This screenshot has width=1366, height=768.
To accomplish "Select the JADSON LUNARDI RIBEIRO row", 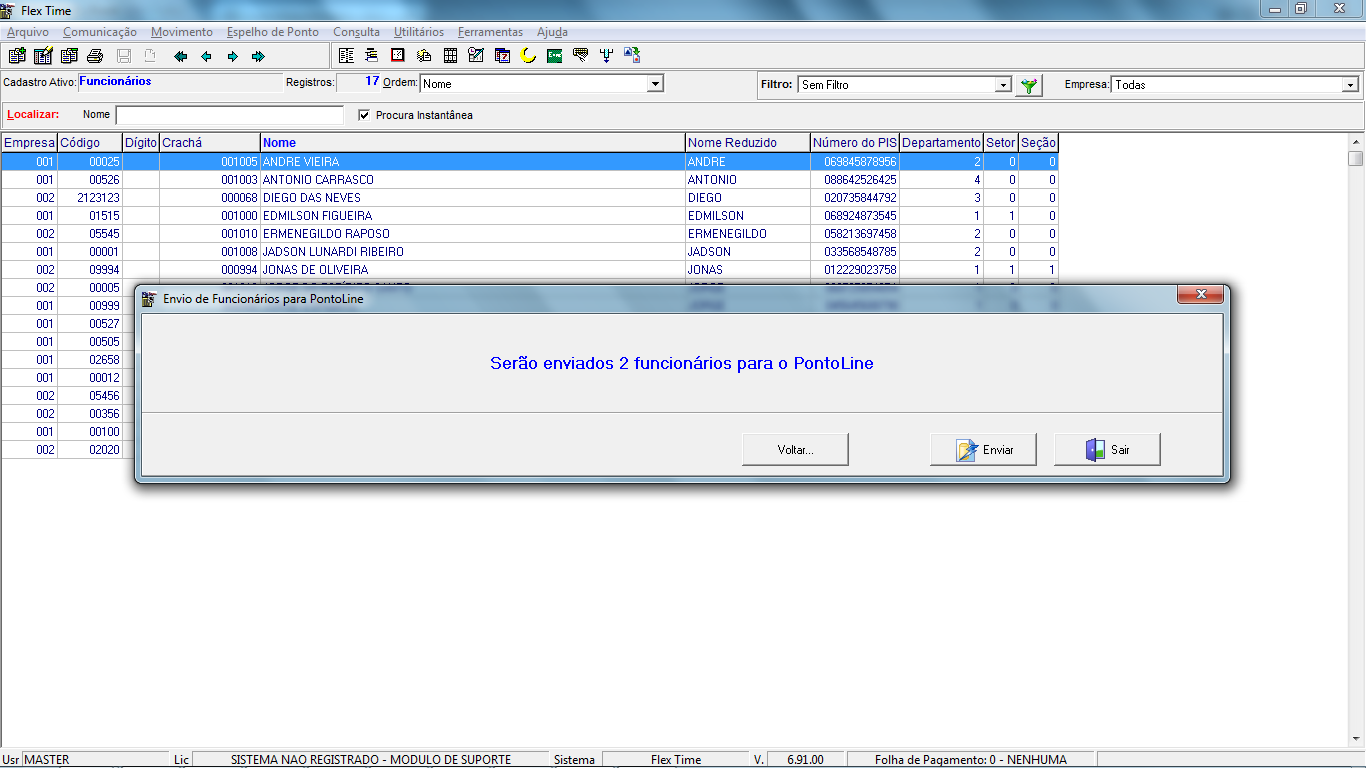I will pyautogui.click(x=529, y=252).
